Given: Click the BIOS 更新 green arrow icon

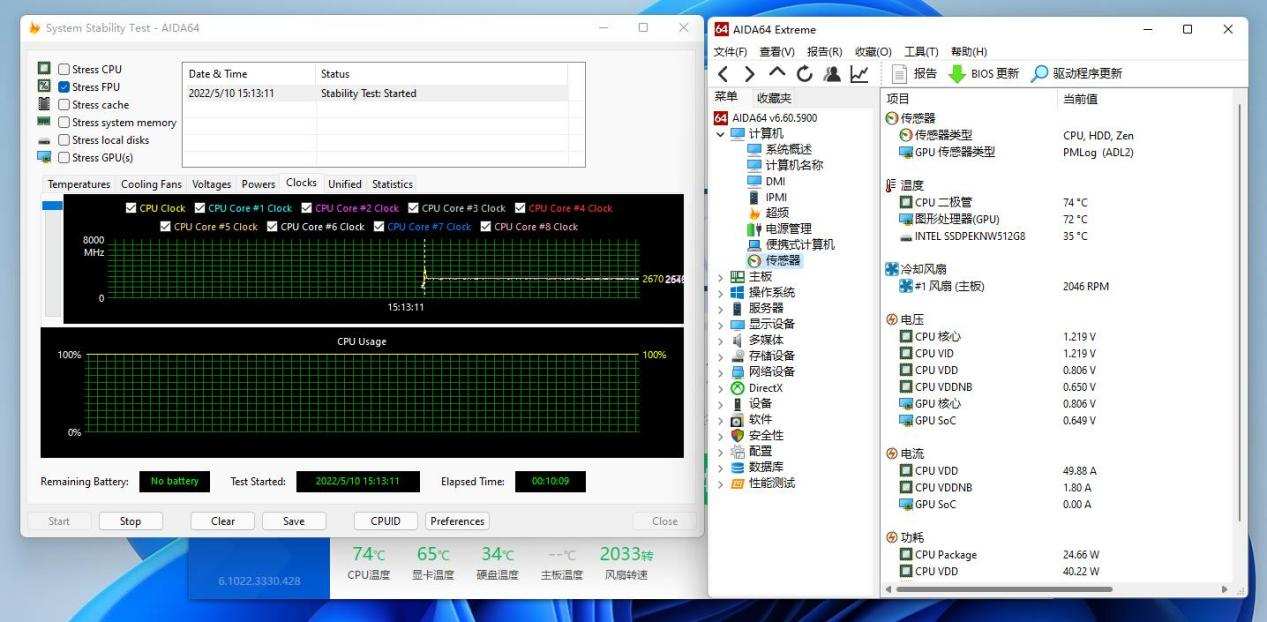Looking at the screenshot, I should (957, 74).
